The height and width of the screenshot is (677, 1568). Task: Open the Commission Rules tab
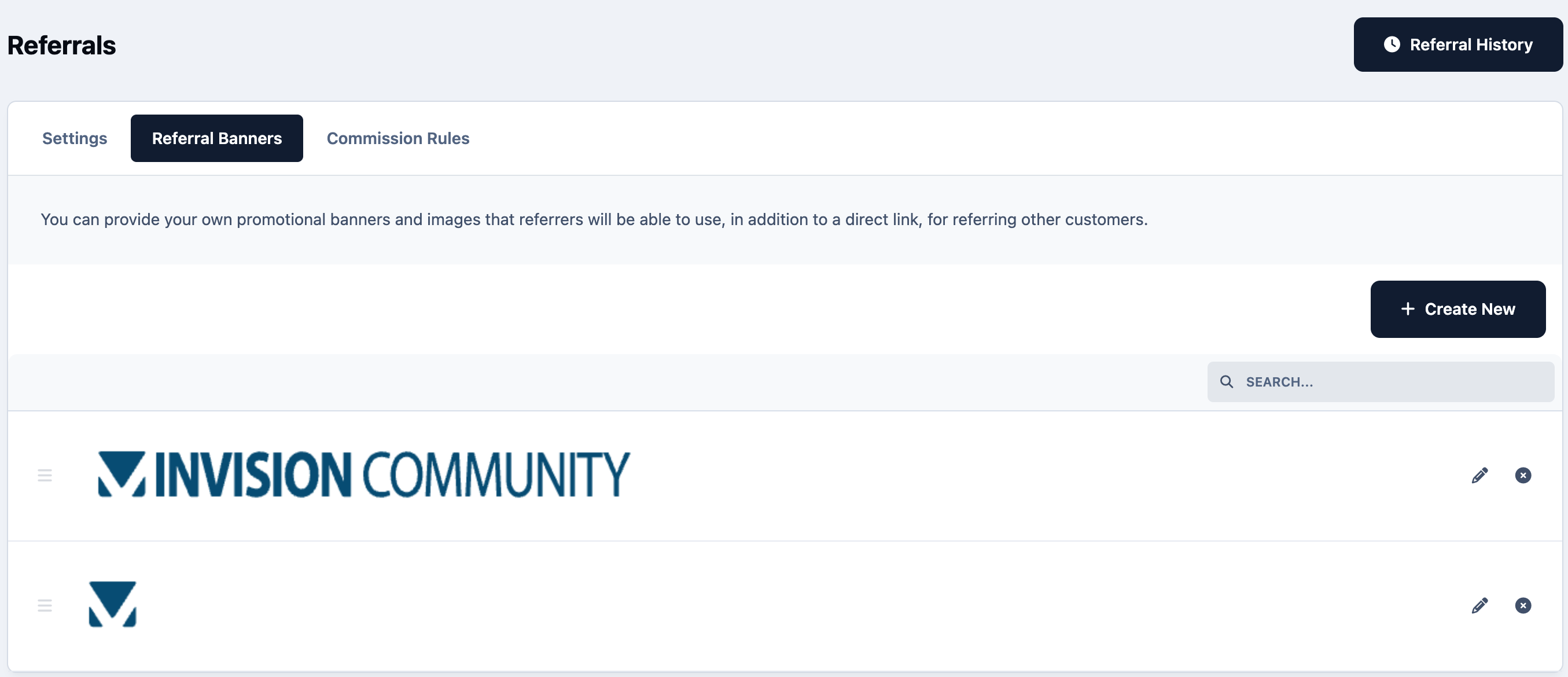[398, 138]
